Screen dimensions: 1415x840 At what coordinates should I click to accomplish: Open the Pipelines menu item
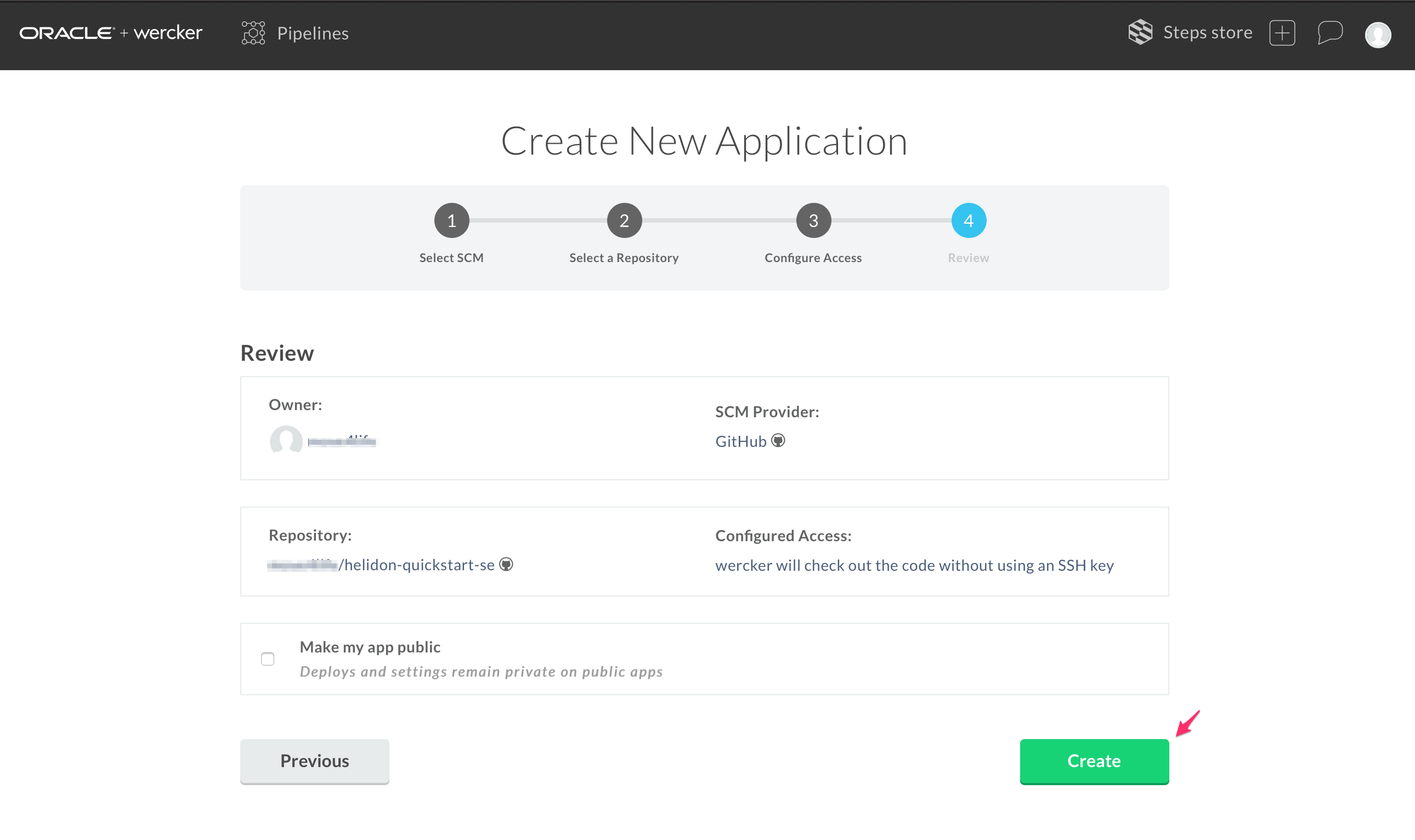[313, 33]
